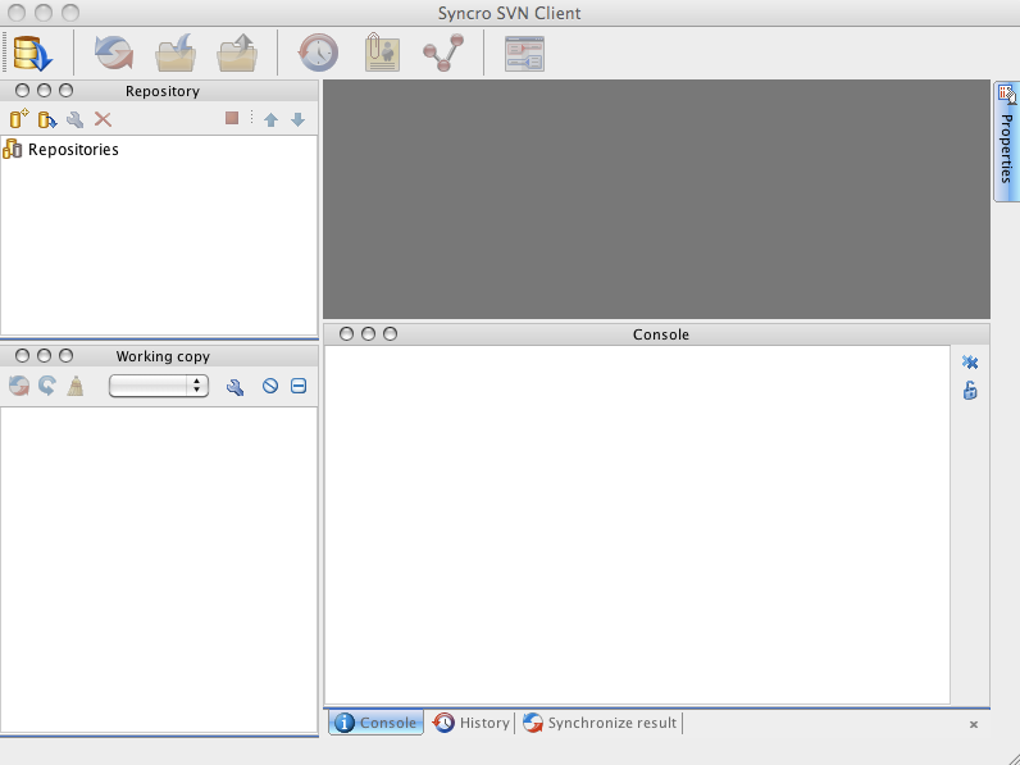Click the Cleanup broom icon
The height and width of the screenshot is (765, 1020).
[x=75, y=385]
